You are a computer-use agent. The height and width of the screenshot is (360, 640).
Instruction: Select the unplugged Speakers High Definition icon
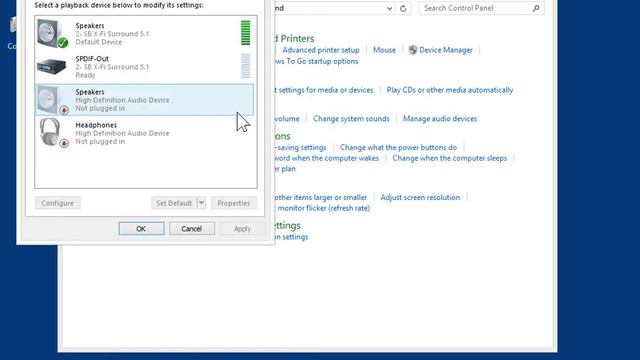click(x=53, y=100)
